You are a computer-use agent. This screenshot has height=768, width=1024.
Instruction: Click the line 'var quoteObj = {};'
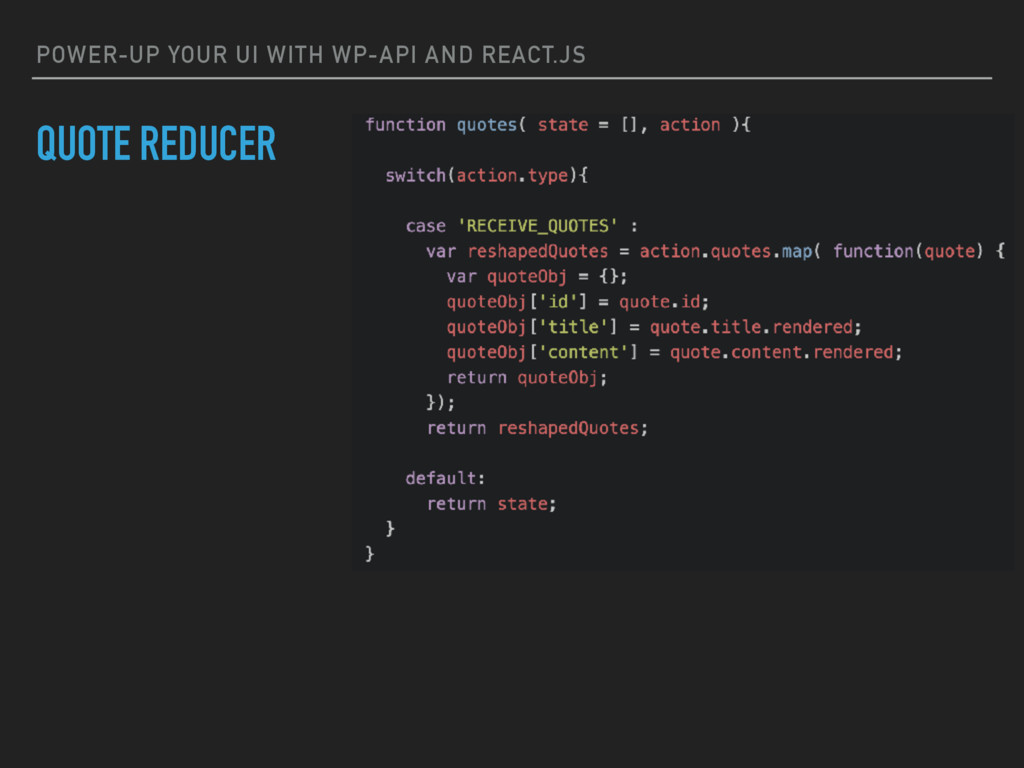click(537, 277)
